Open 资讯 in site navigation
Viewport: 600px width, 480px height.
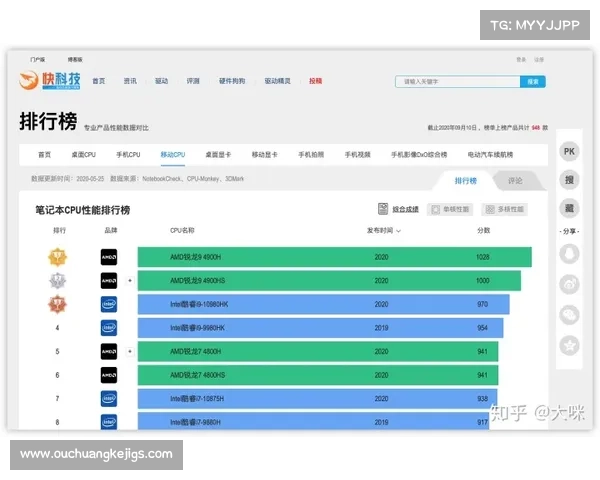click(x=130, y=81)
